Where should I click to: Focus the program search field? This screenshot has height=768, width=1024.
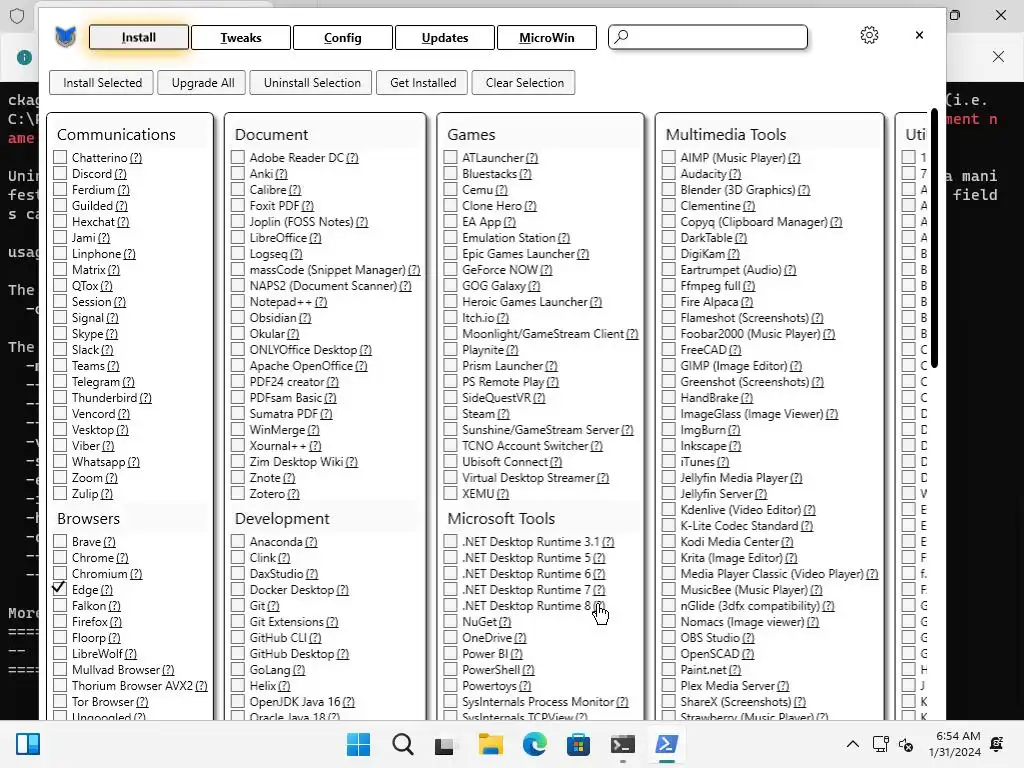click(708, 37)
